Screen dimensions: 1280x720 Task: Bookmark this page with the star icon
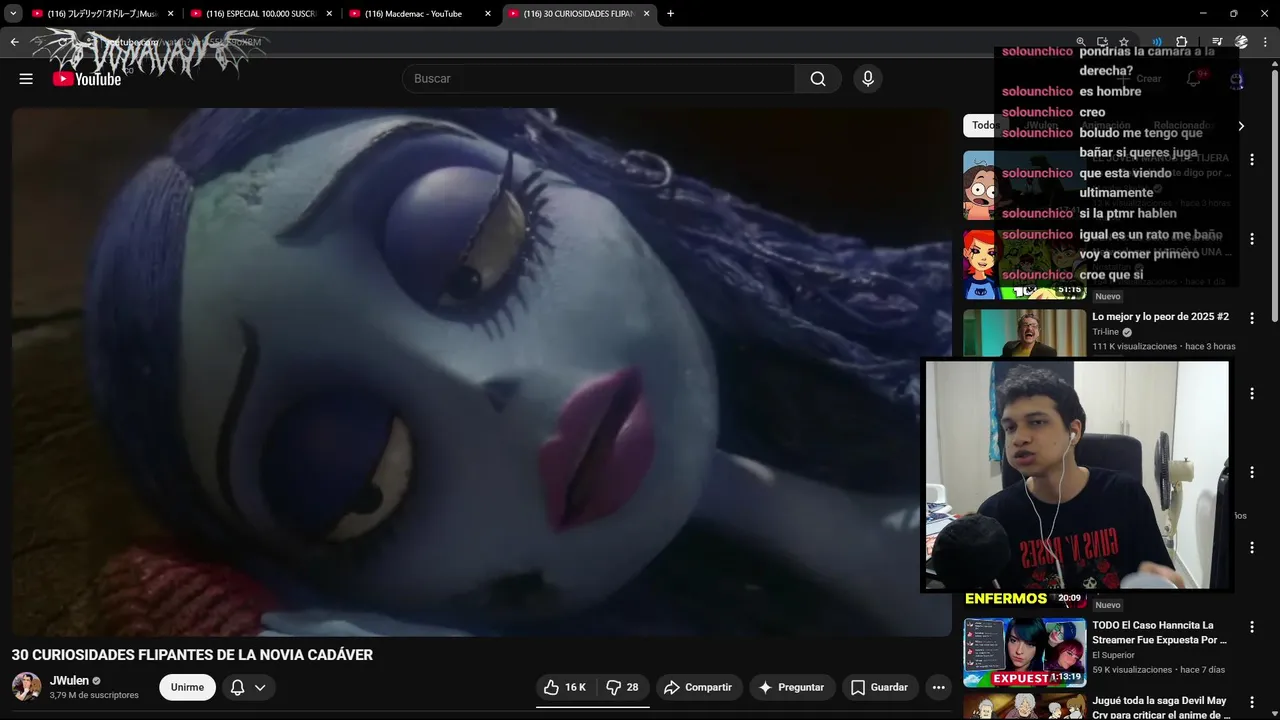pyautogui.click(x=1124, y=42)
